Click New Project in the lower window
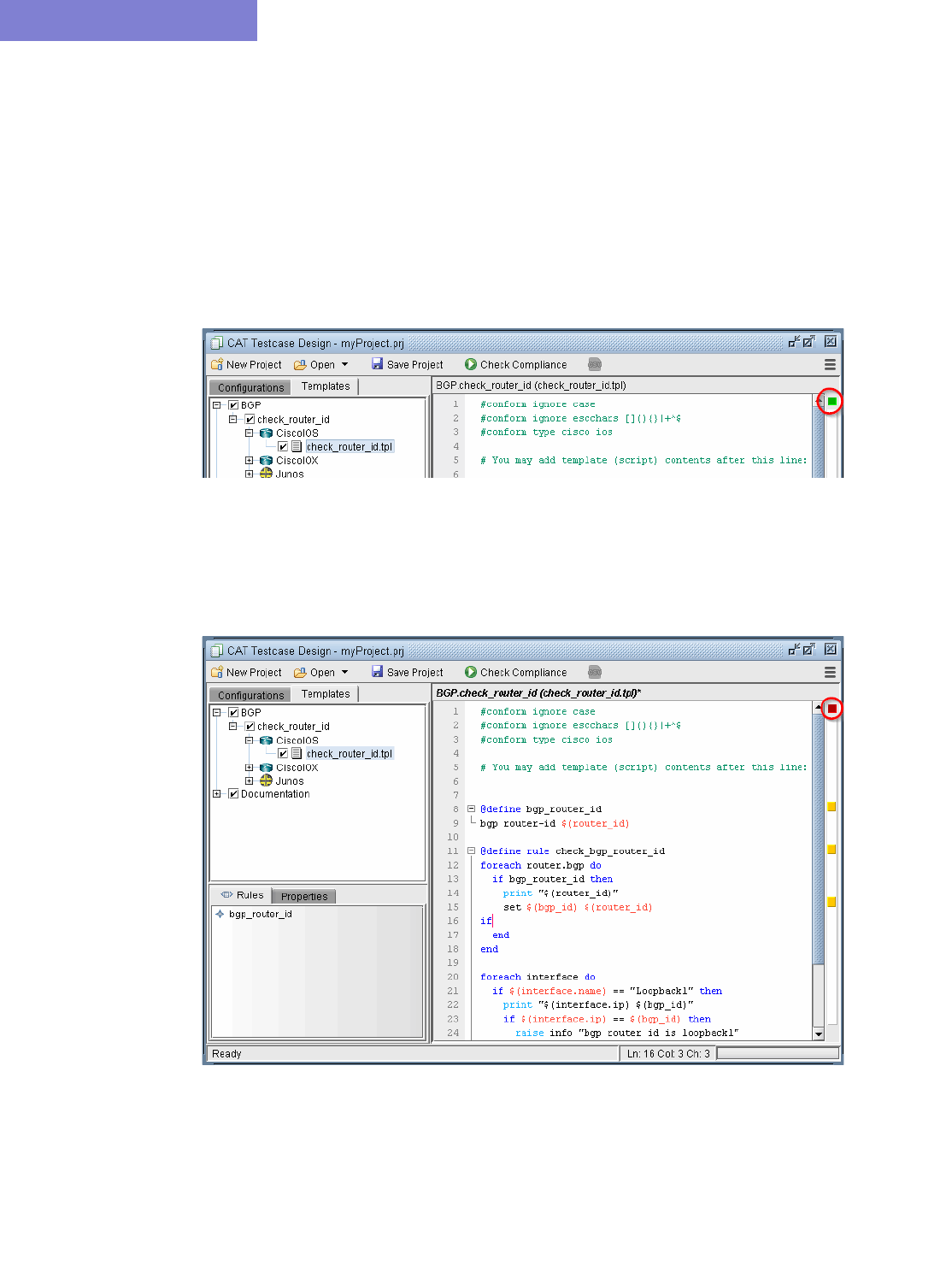This screenshot has height=1272, width=952. pyautogui.click(x=246, y=673)
